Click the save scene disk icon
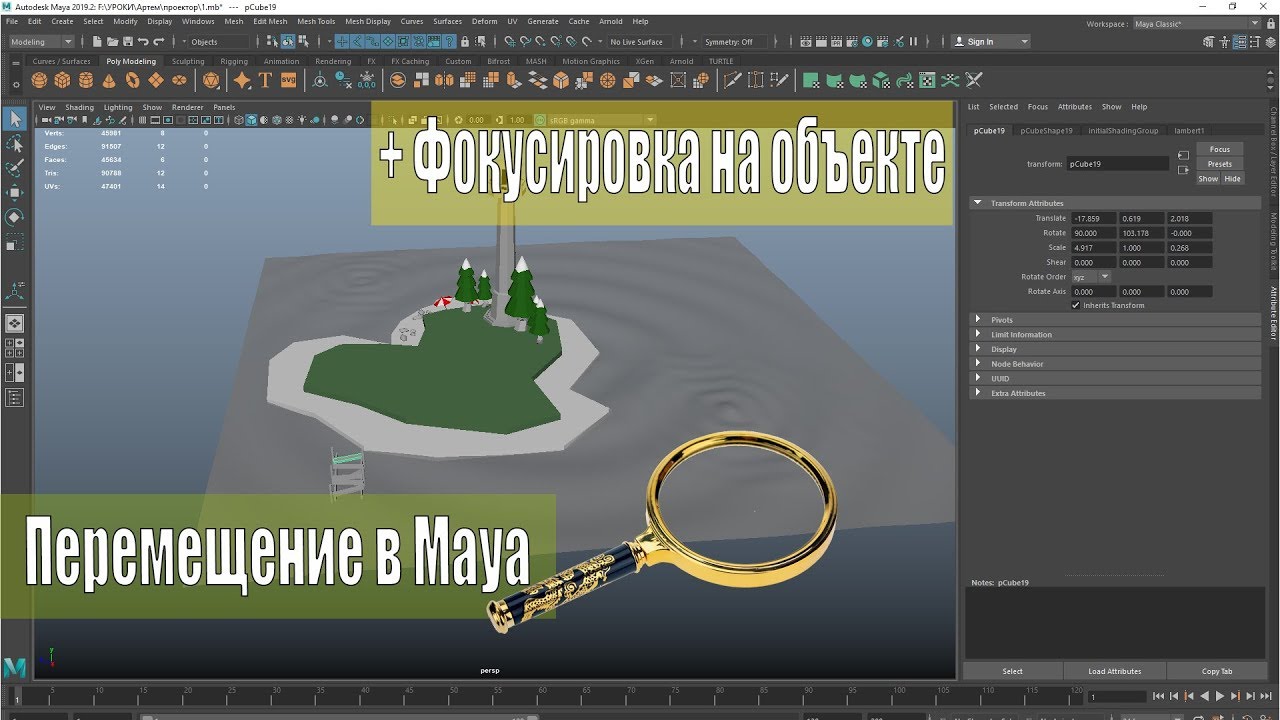 127,42
